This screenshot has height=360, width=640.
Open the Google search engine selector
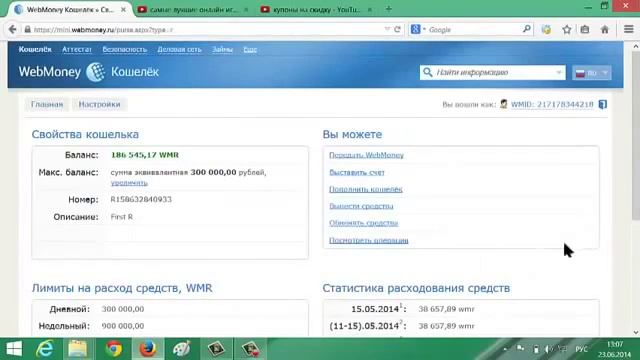pos(418,29)
